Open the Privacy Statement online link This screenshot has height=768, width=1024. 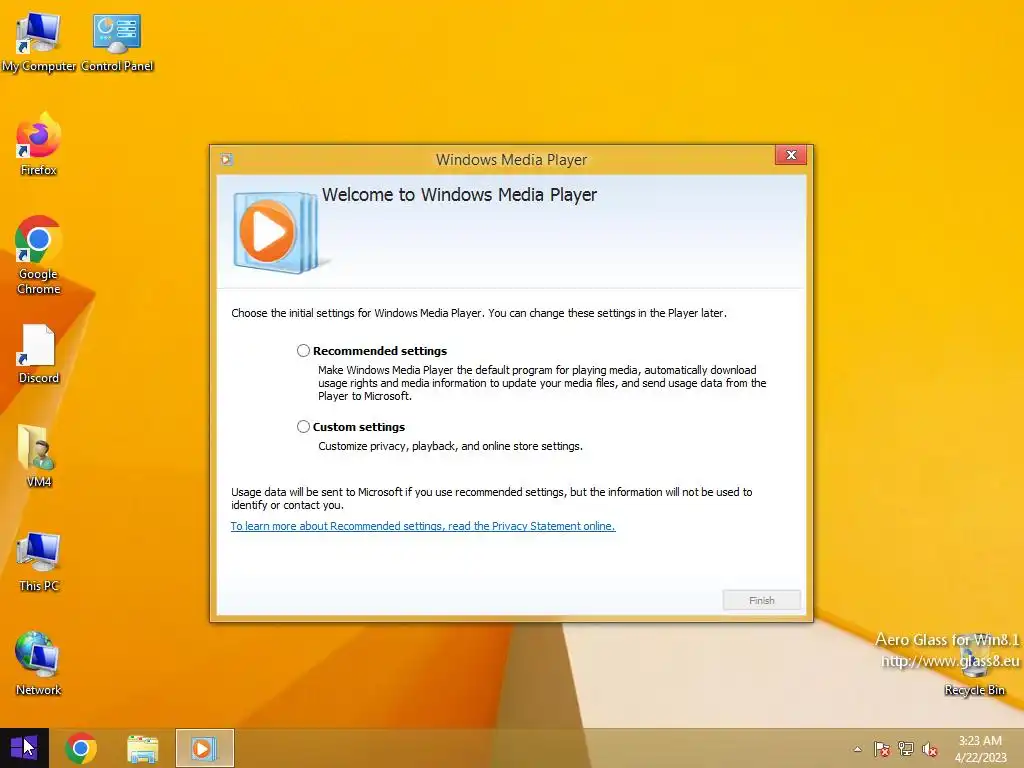pos(423,526)
